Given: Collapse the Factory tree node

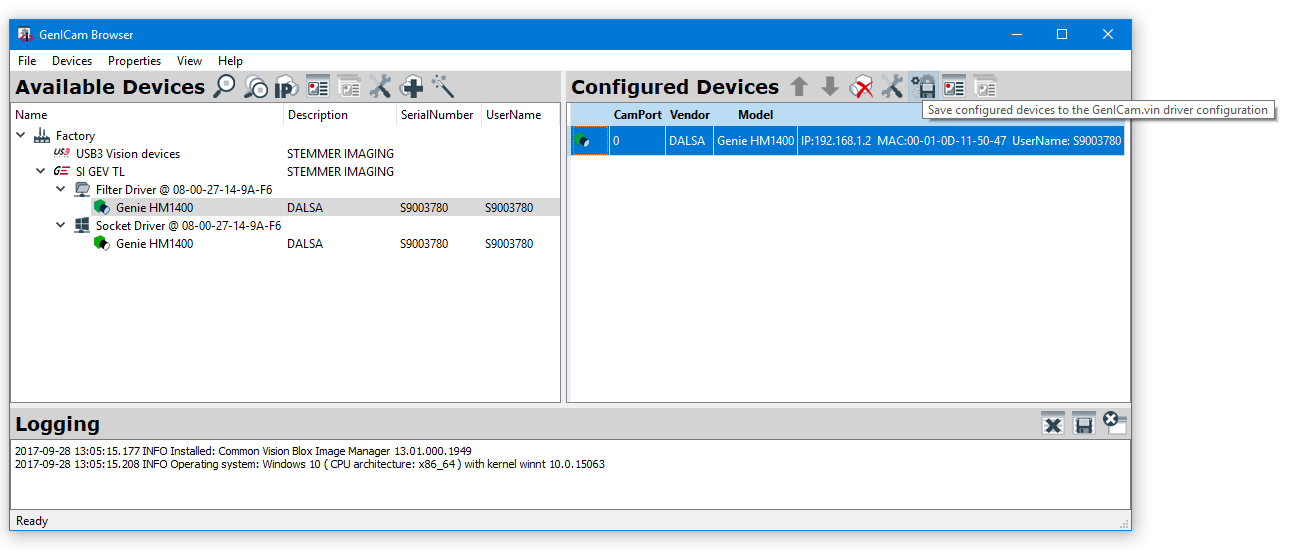Looking at the screenshot, I should (22, 136).
